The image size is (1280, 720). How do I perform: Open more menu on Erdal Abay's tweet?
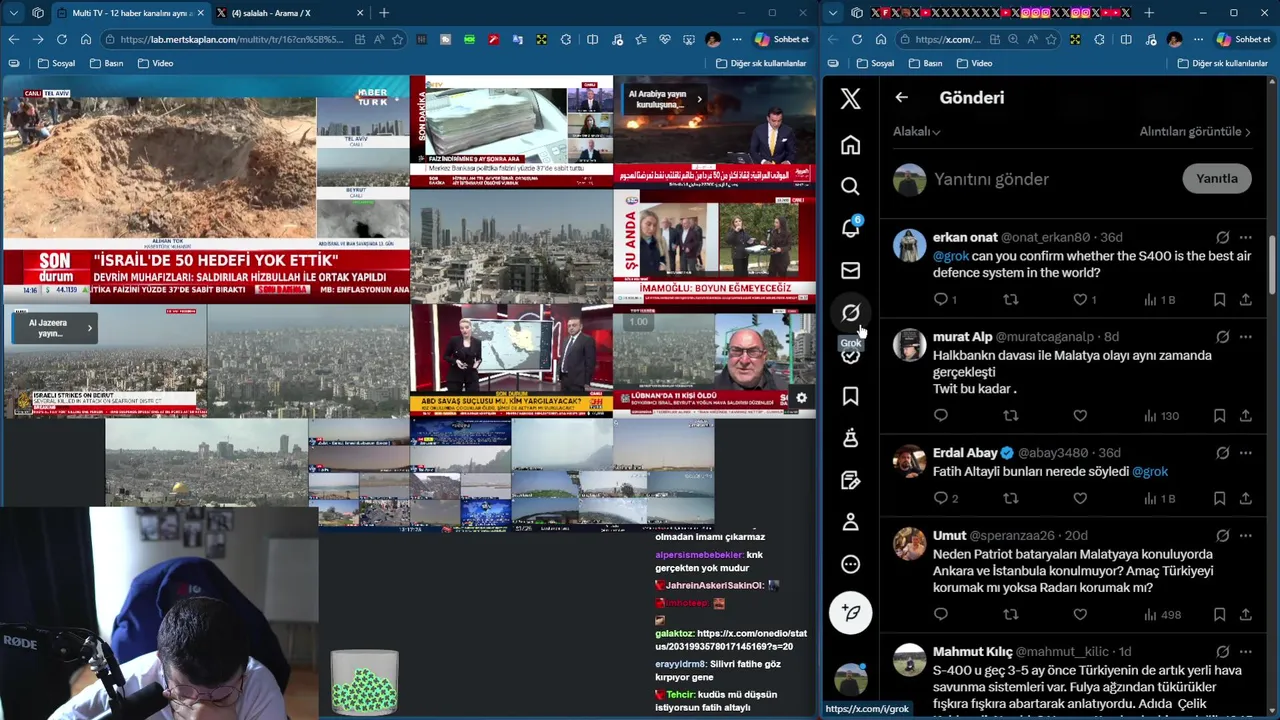click(1245, 452)
